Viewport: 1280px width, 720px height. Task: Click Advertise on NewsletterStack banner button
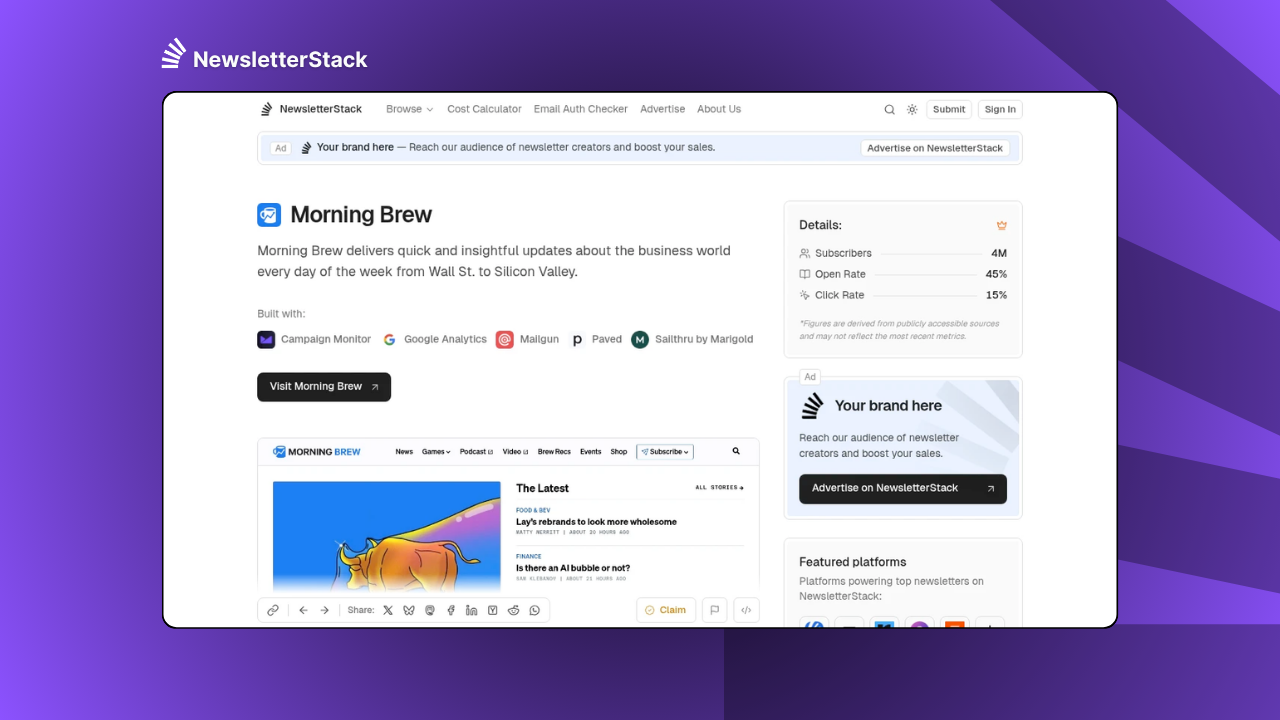(935, 147)
